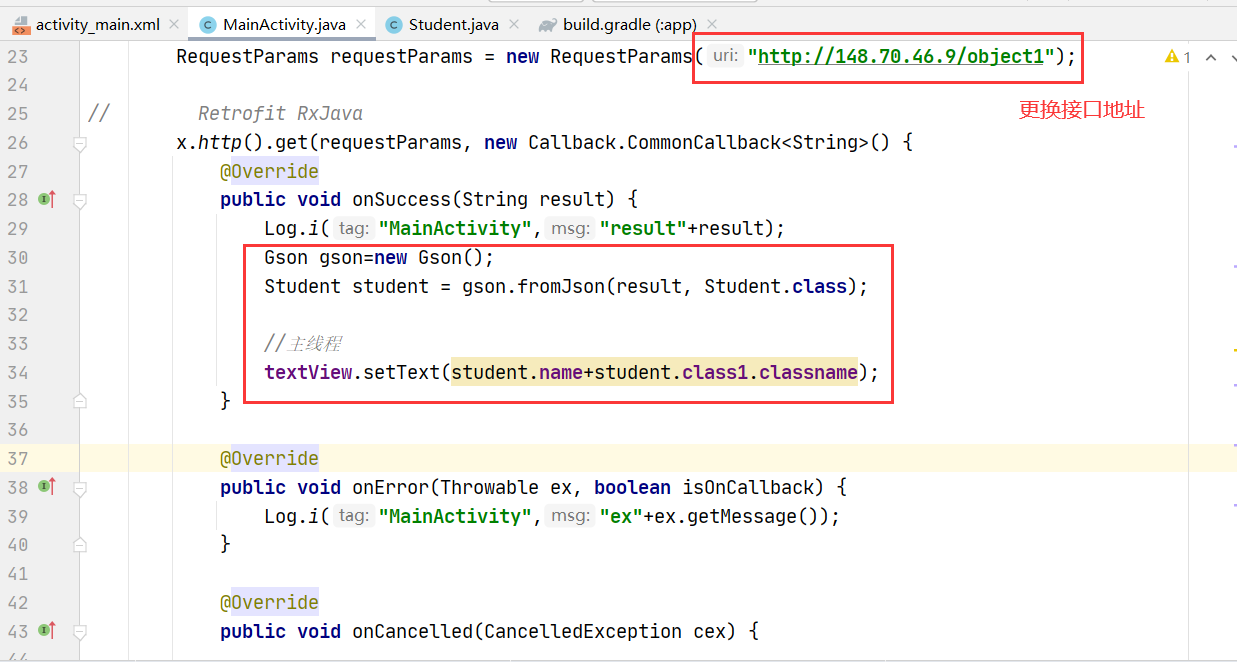This screenshot has height=662, width=1237.
Task: Close the activity_main.xml tab
Action: [x=173, y=24]
